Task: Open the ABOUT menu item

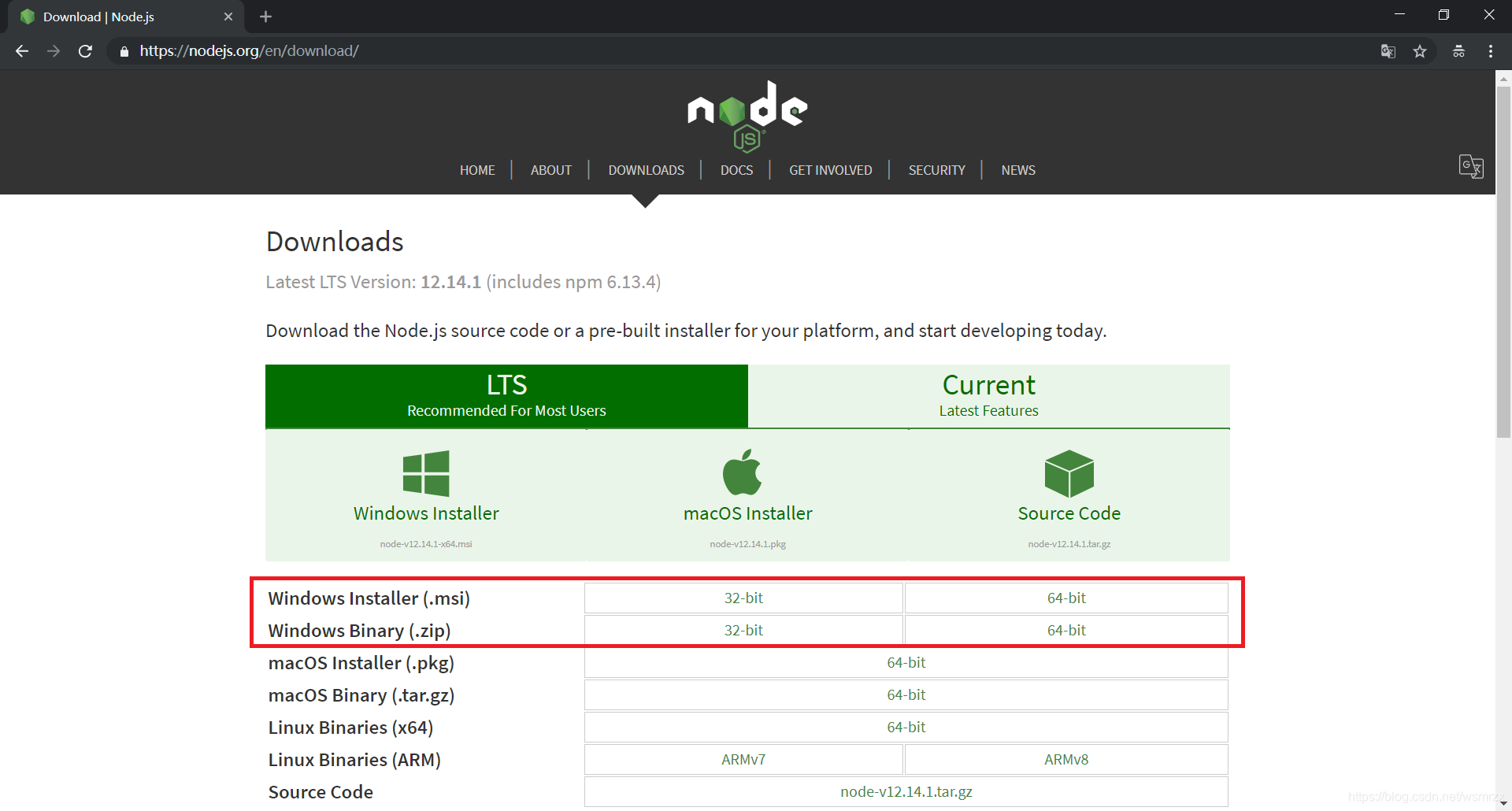Action: pyautogui.click(x=551, y=170)
